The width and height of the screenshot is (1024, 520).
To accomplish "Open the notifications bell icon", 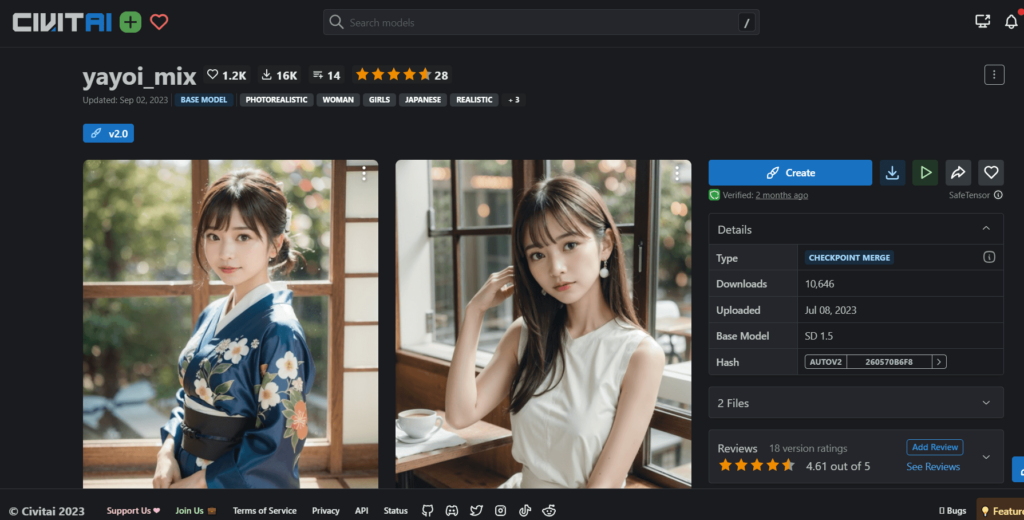I will click(x=1011, y=22).
